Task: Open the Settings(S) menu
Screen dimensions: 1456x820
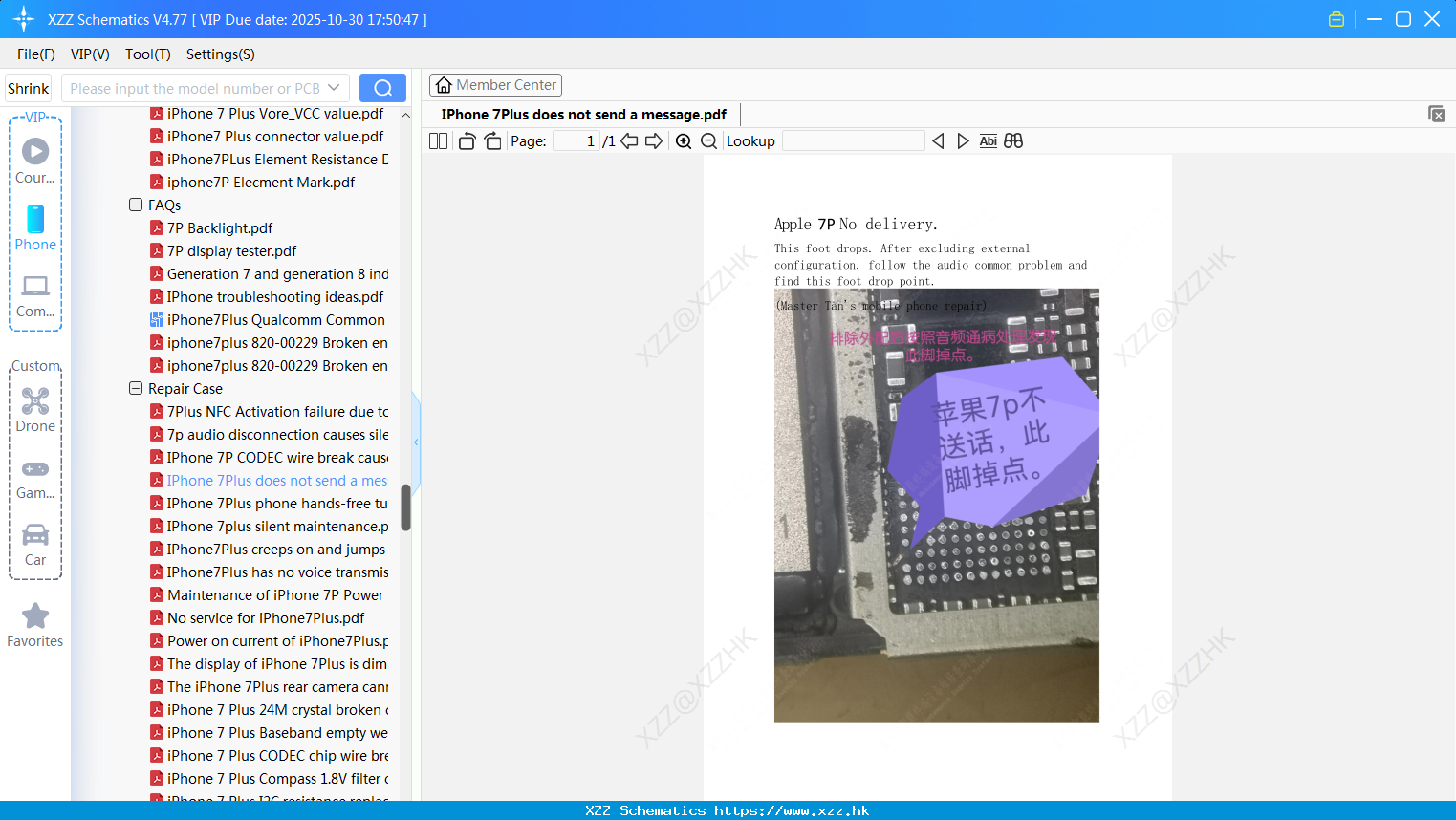Action: [x=221, y=54]
